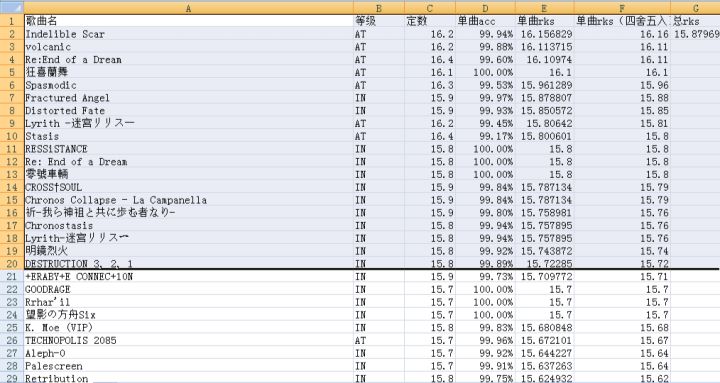The width and height of the screenshot is (720, 383).
Task: Click the 15.624932 rks cell
Action: (x=545, y=378)
